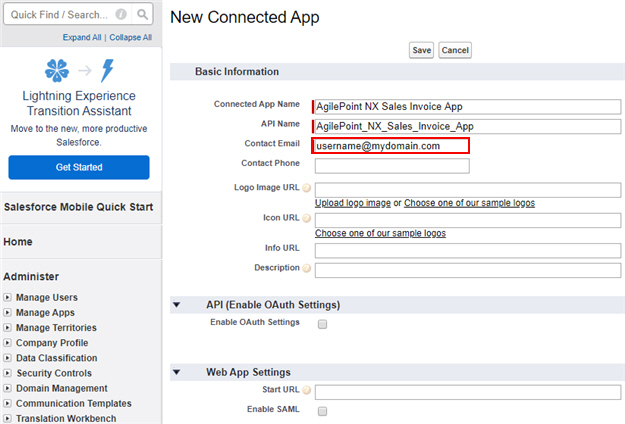
Task: Click the Icon URL input field
Action: tap(468, 220)
